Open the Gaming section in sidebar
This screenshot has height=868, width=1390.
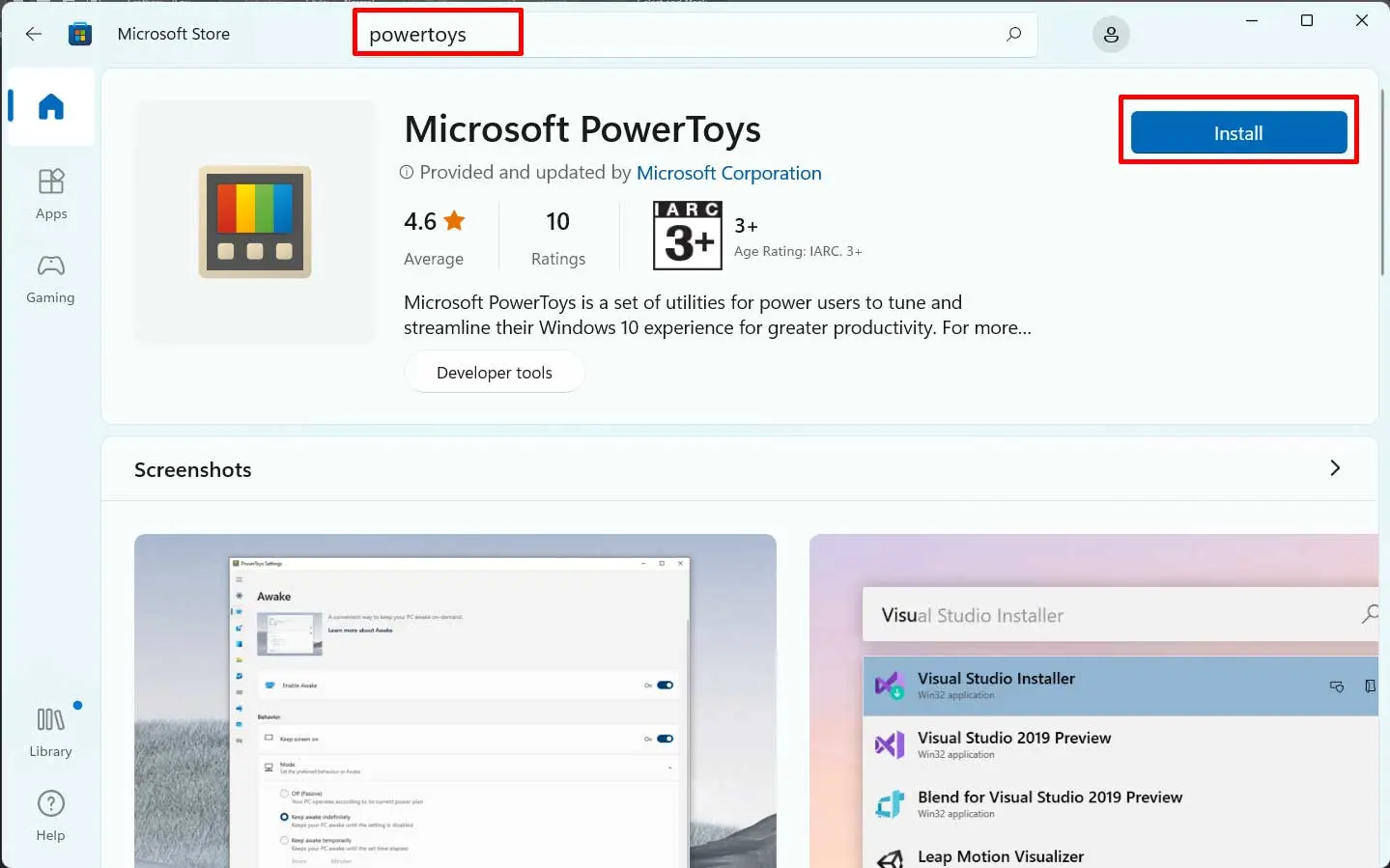[x=50, y=278]
